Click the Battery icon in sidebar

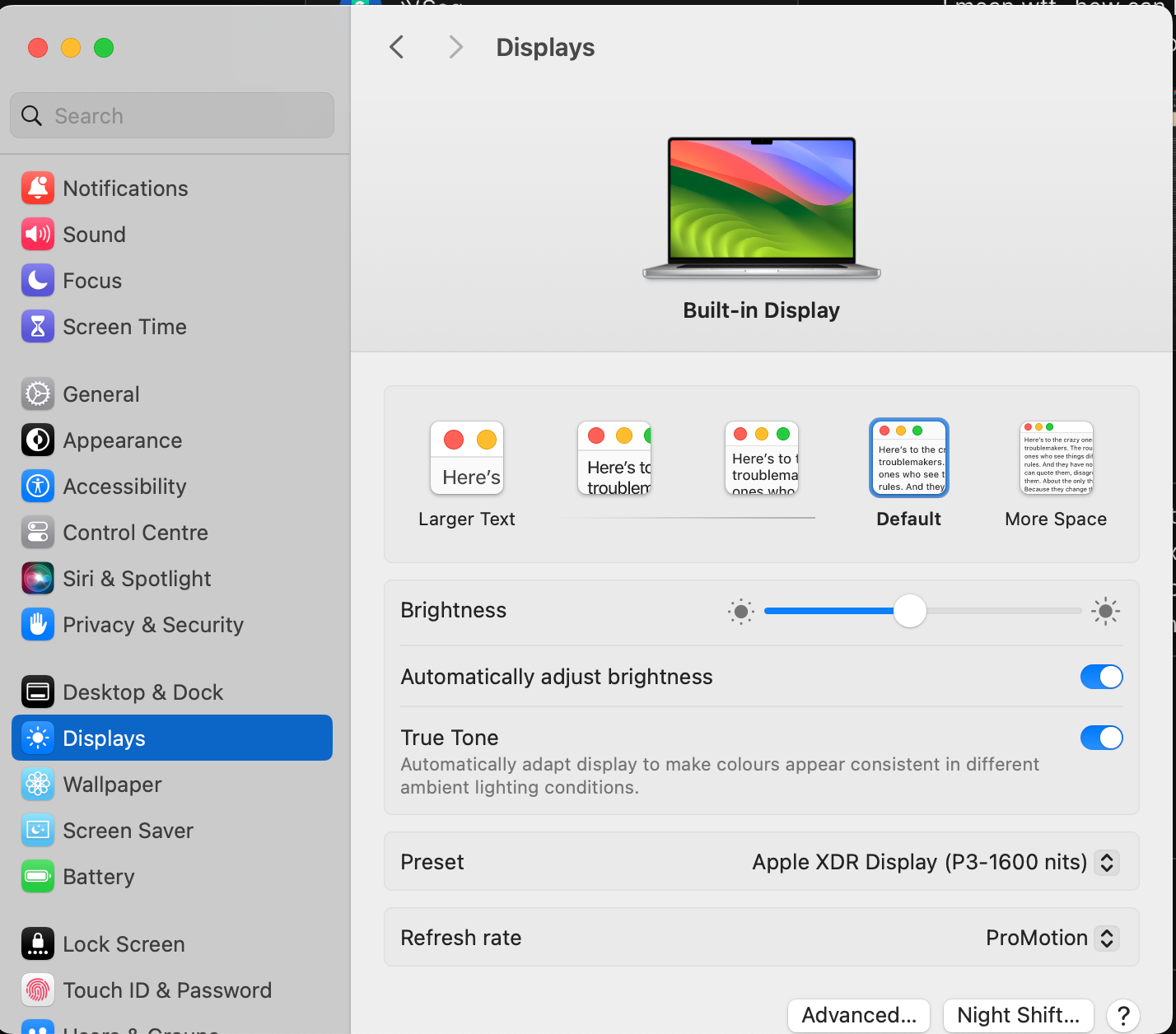point(38,877)
